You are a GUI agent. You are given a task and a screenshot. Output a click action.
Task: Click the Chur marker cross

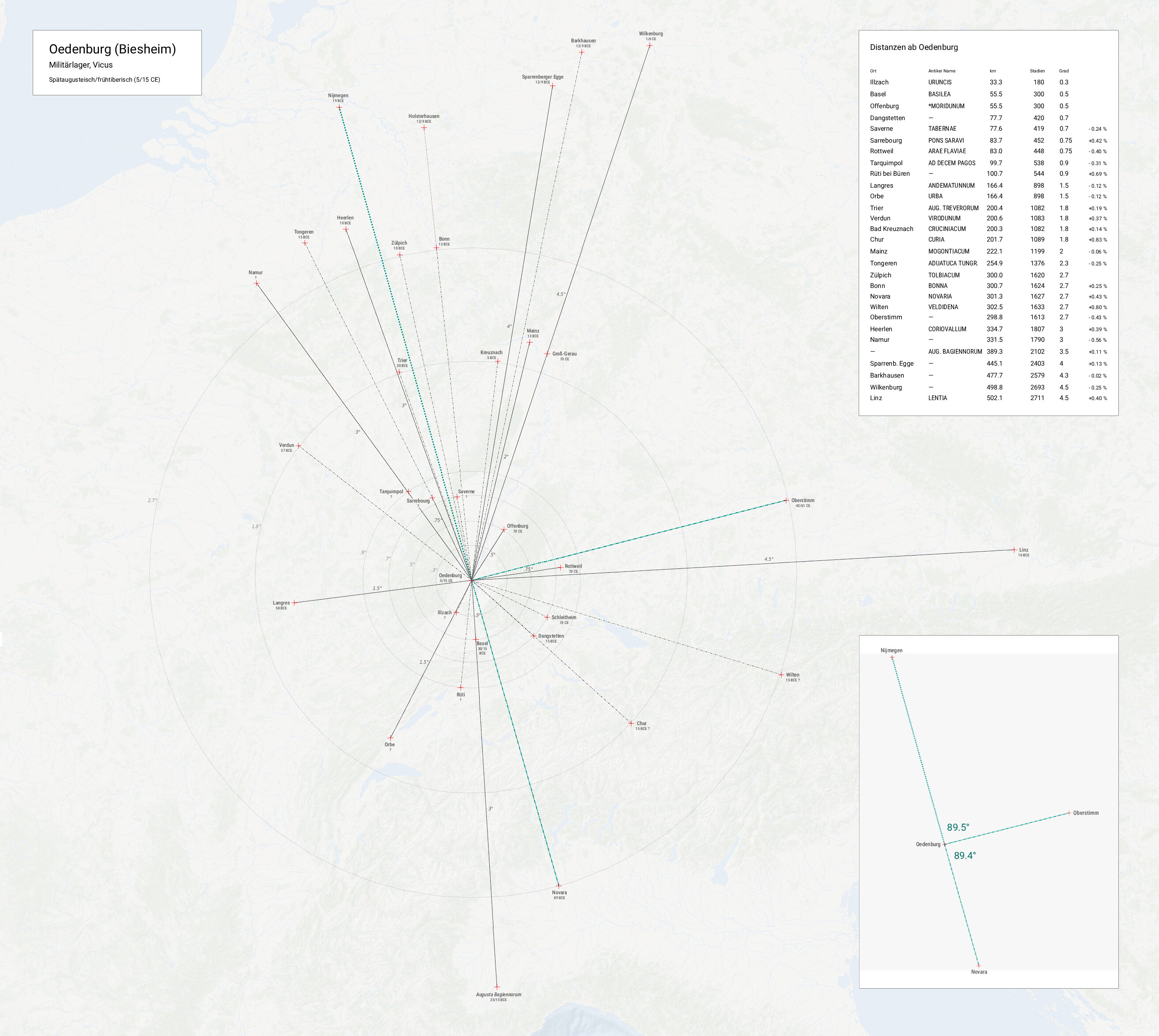point(631,723)
